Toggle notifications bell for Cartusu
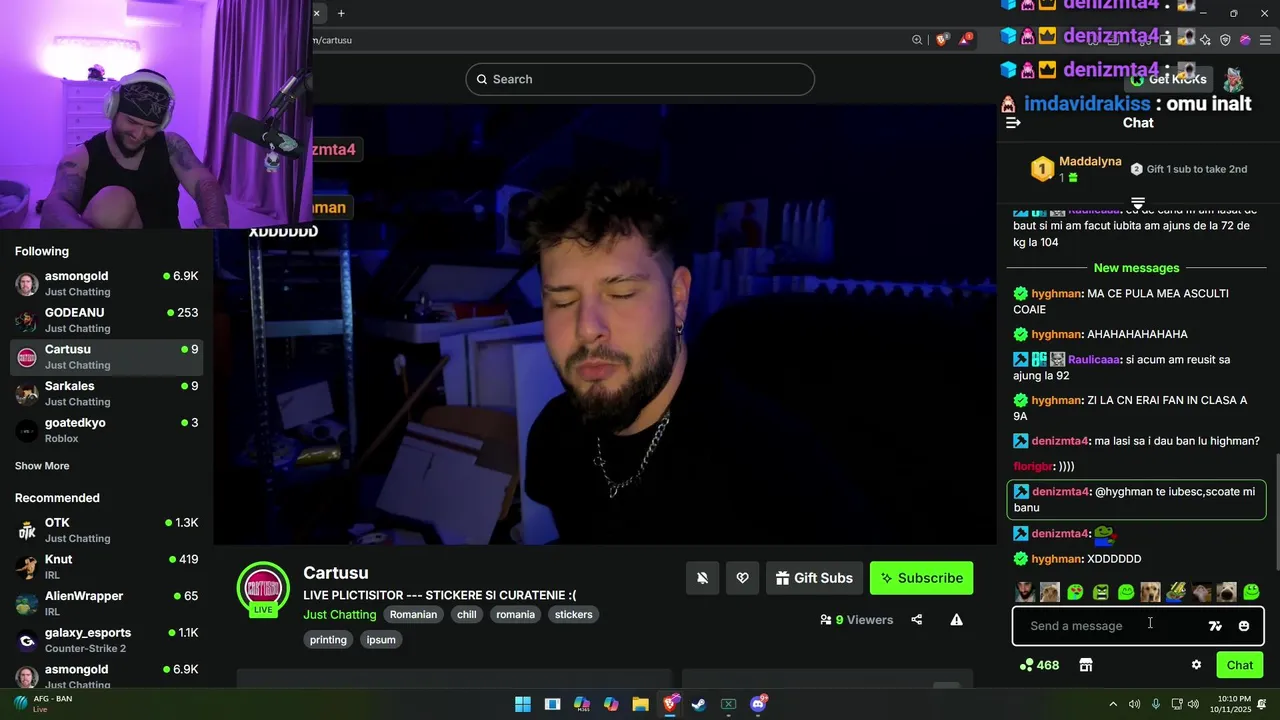Screen dimensions: 1280x720 click(702, 578)
